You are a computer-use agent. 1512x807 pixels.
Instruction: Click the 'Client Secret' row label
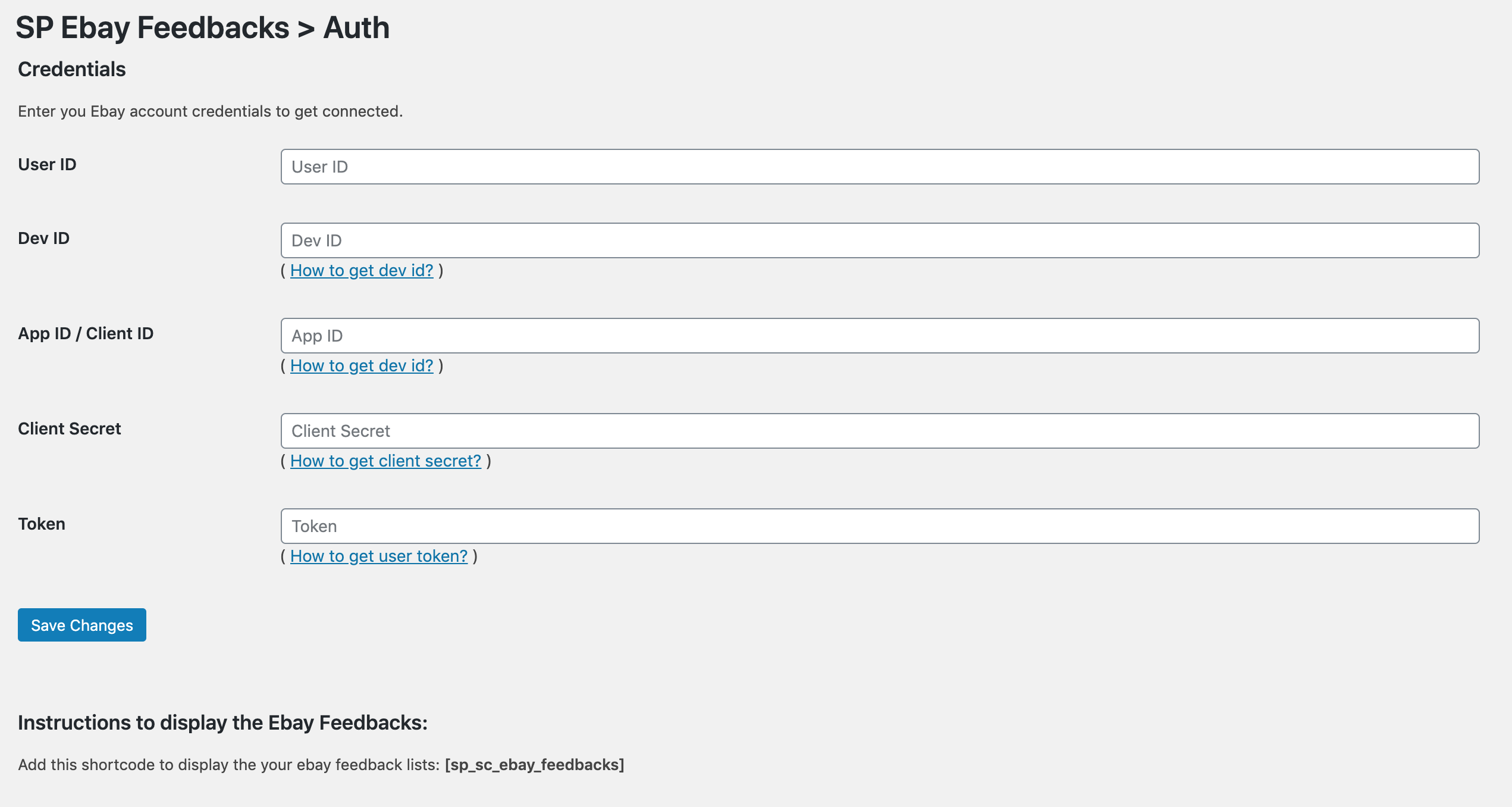click(x=70, y=429)
